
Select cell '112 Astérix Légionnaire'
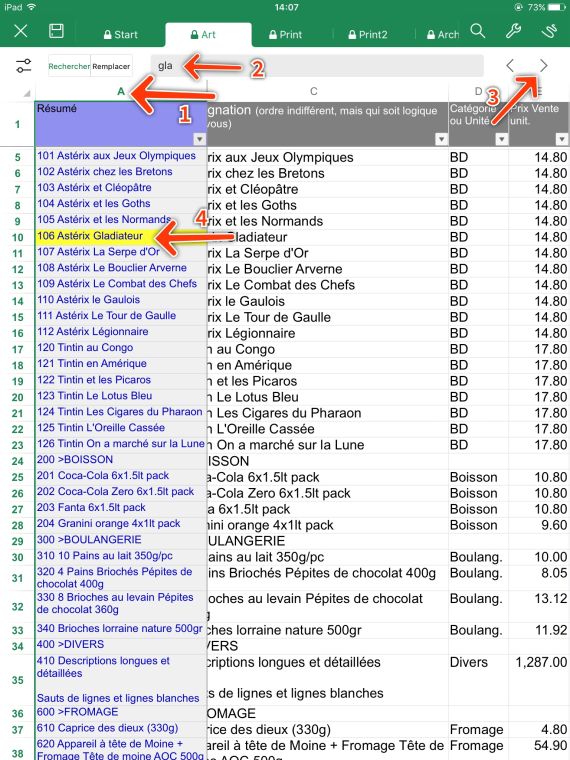tap(121, 332)
